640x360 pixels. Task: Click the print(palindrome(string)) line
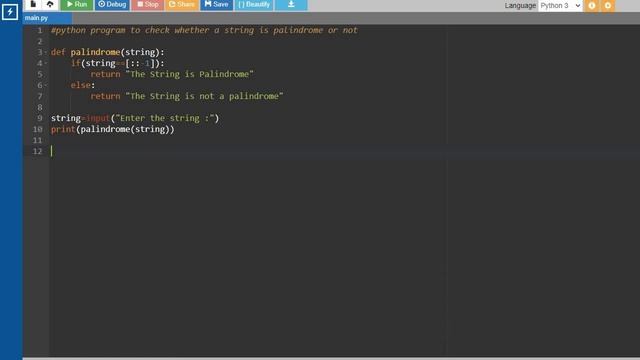(x=113, y=129)
